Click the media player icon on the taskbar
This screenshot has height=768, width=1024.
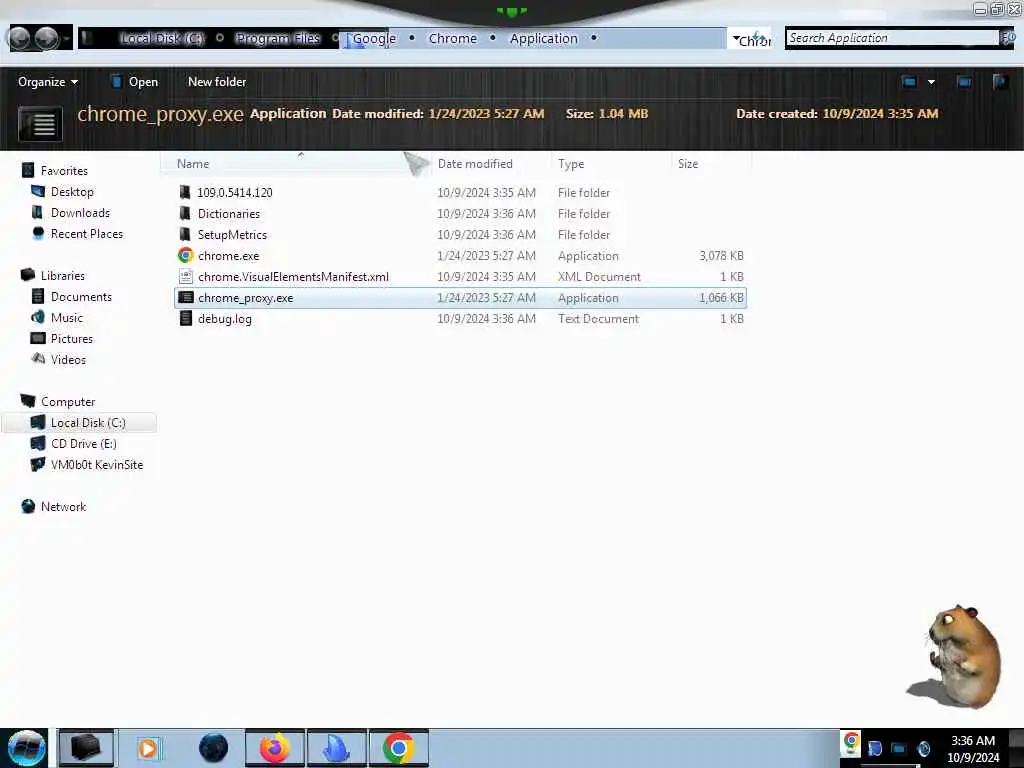(x=148, y=748)
